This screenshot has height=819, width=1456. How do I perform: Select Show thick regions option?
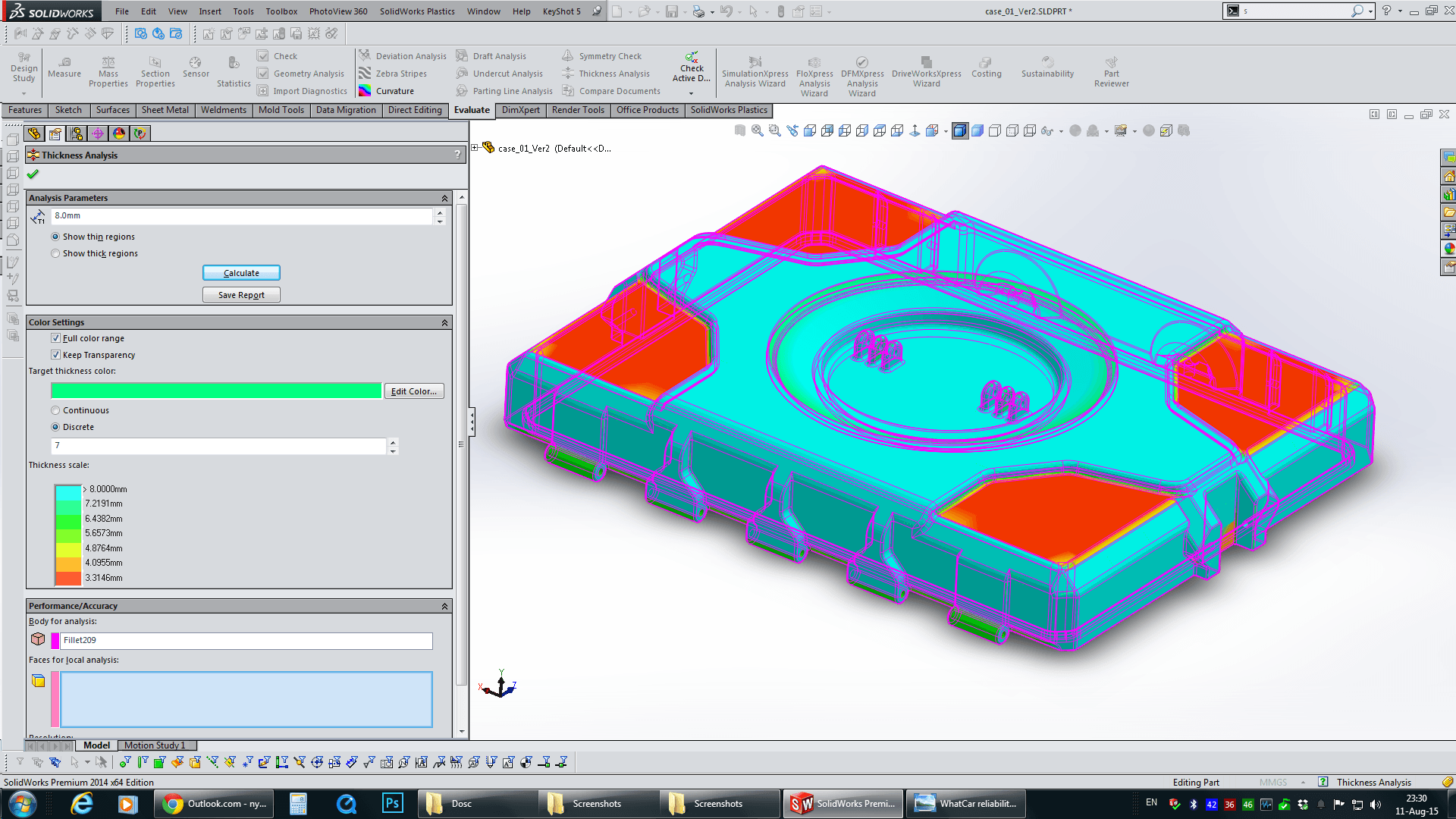tap(55, 253)
